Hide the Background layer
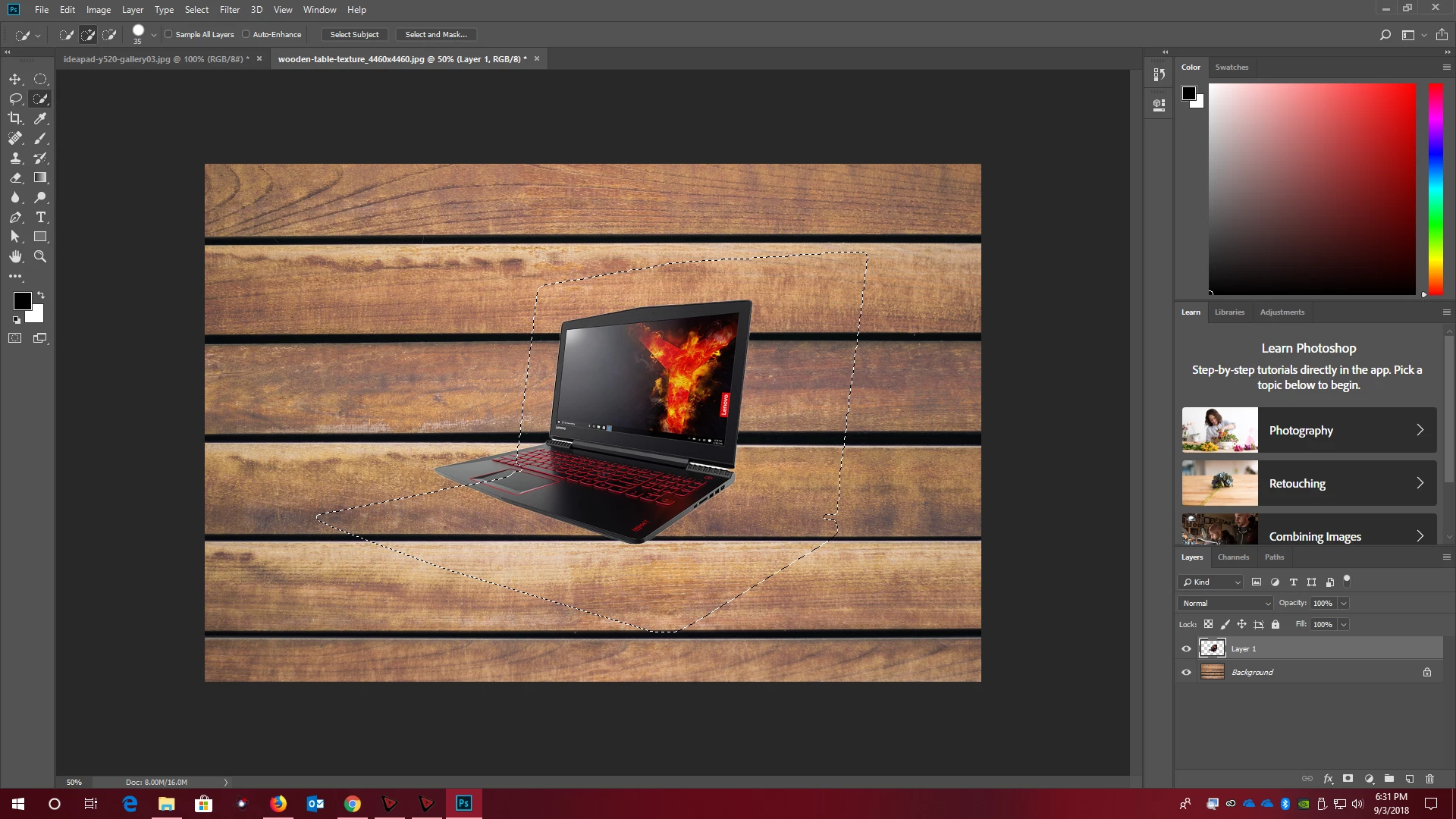The image size is (1456, 819). tap(1186, 672)
